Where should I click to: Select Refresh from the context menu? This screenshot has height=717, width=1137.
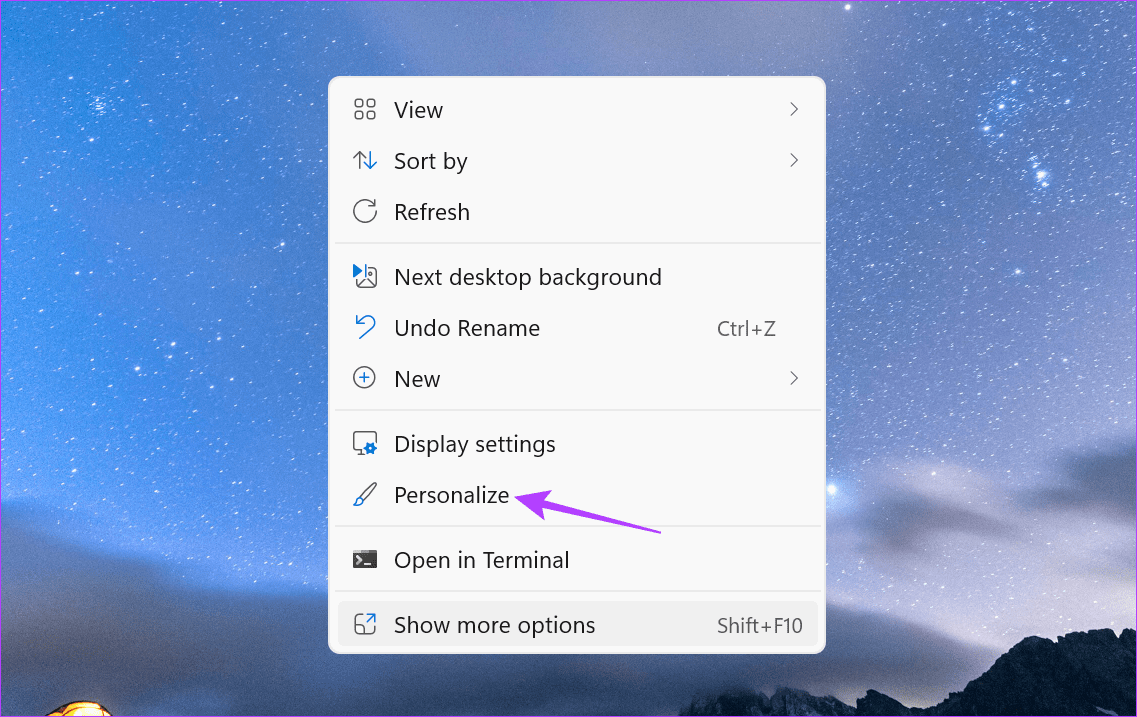pos(432,211)
